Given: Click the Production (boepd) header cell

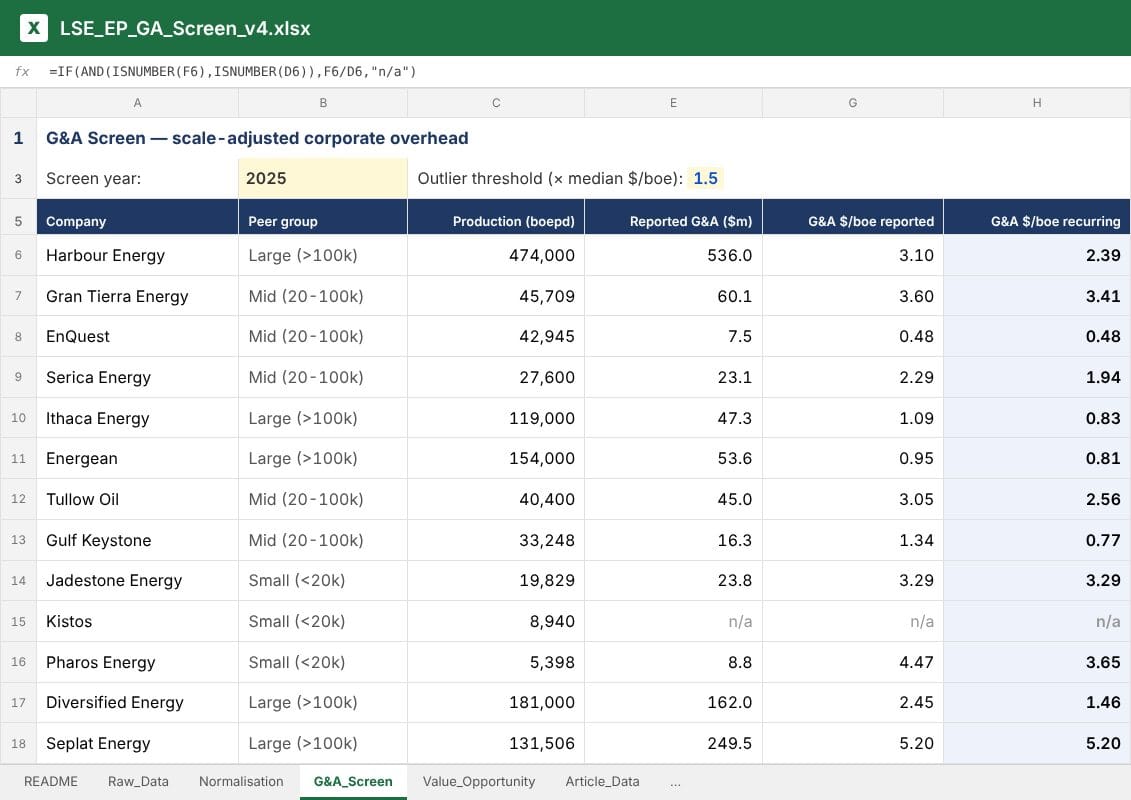Looking at the screenshot, I should coord(496,216).
